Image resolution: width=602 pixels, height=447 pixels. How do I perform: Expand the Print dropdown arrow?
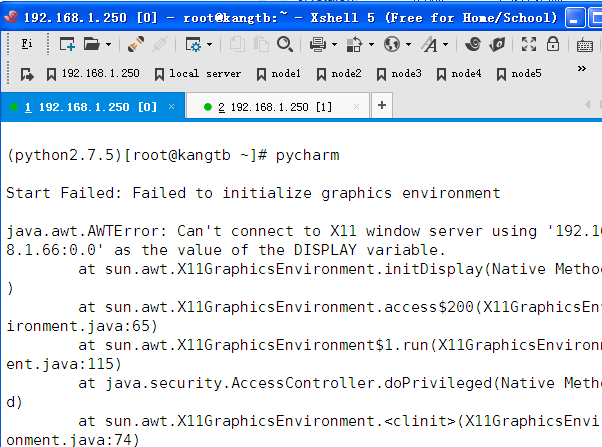(334, 45)
